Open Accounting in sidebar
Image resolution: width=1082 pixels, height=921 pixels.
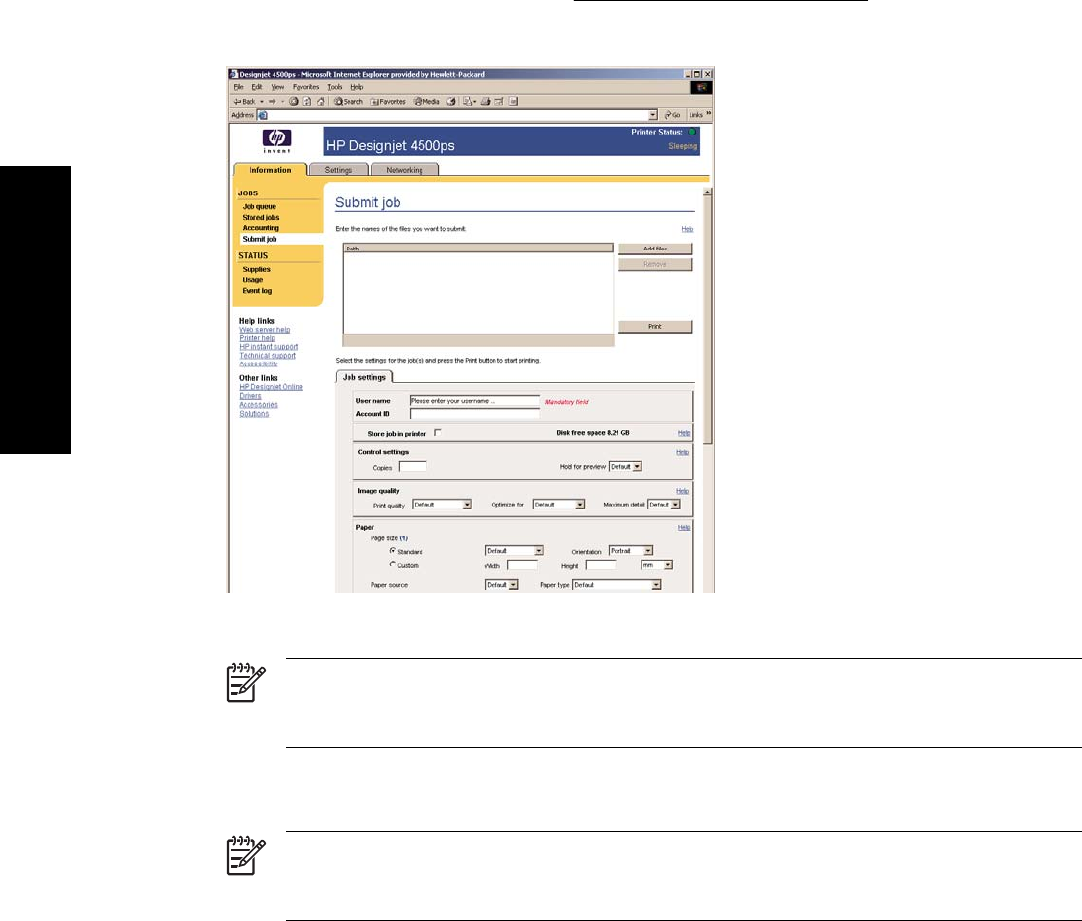click(x=261, y=228)
